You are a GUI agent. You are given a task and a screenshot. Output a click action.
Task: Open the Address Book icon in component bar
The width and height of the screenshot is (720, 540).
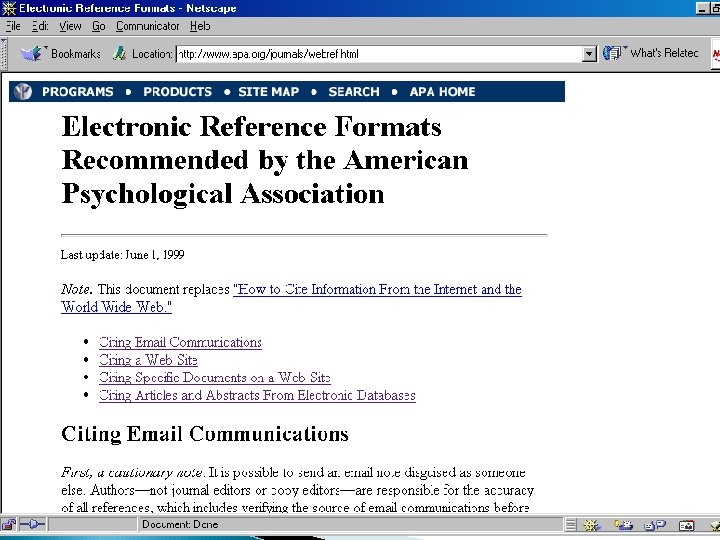[x=686, y=524]
